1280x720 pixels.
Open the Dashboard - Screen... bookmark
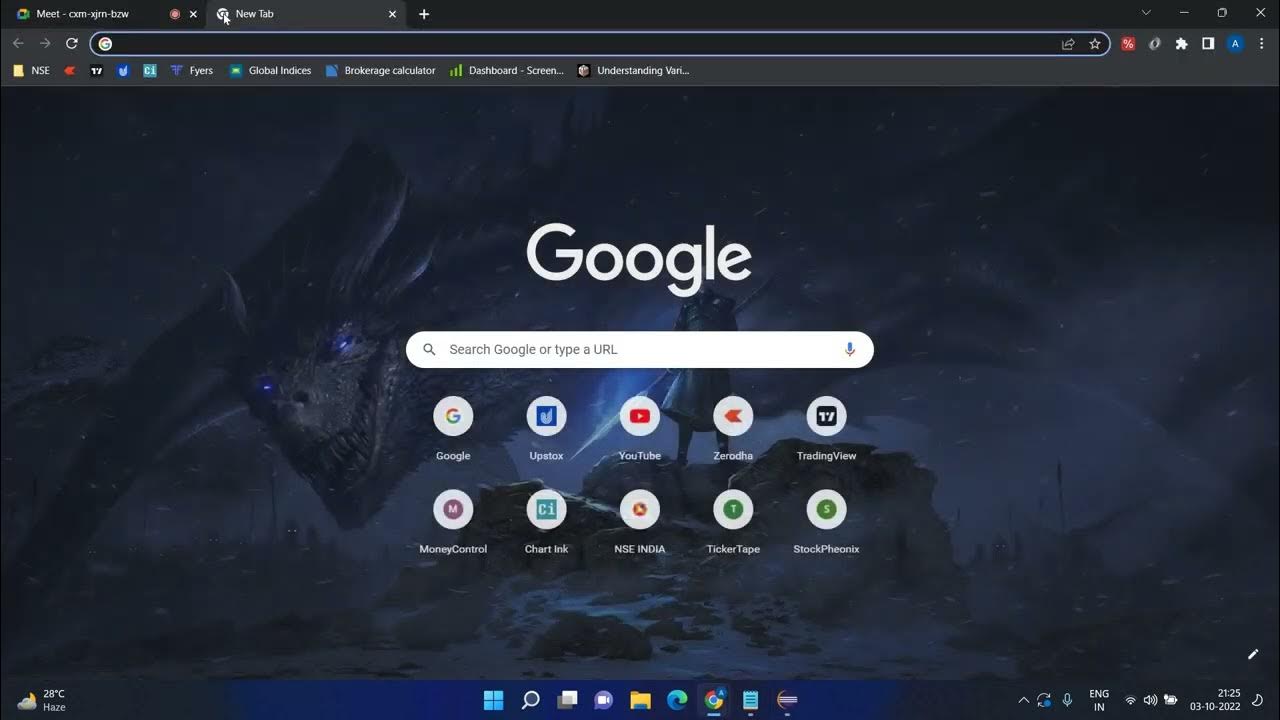coord(507,71)
